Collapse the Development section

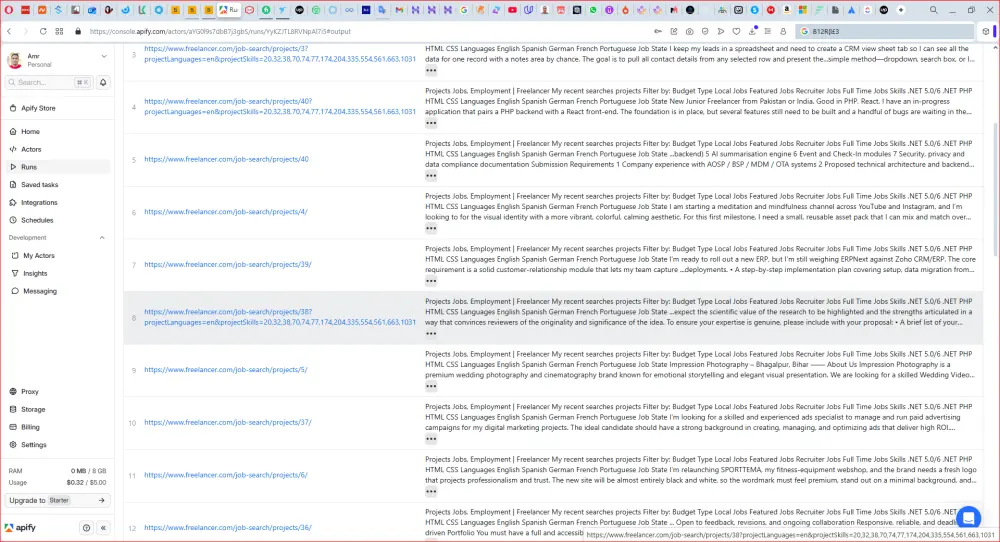[x=102, y=238]
